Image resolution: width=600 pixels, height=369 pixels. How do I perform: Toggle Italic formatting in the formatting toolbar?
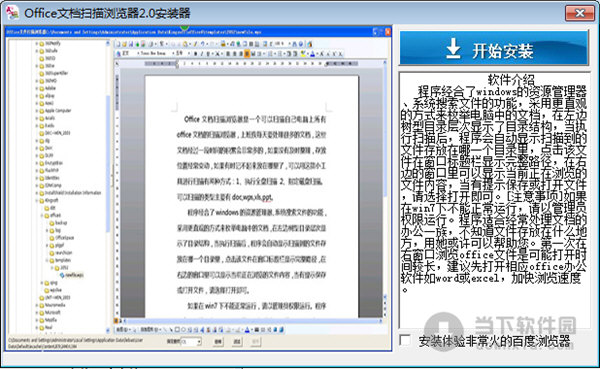coord(202,53)
